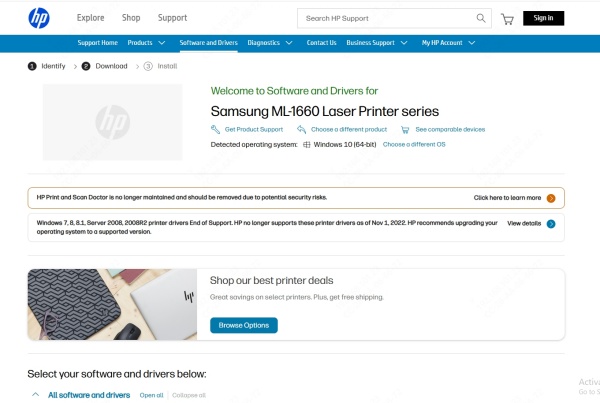This screenshot has width=600, height=403.
Task: Click the step 2 Download circle icon
Action: (86, 66)
